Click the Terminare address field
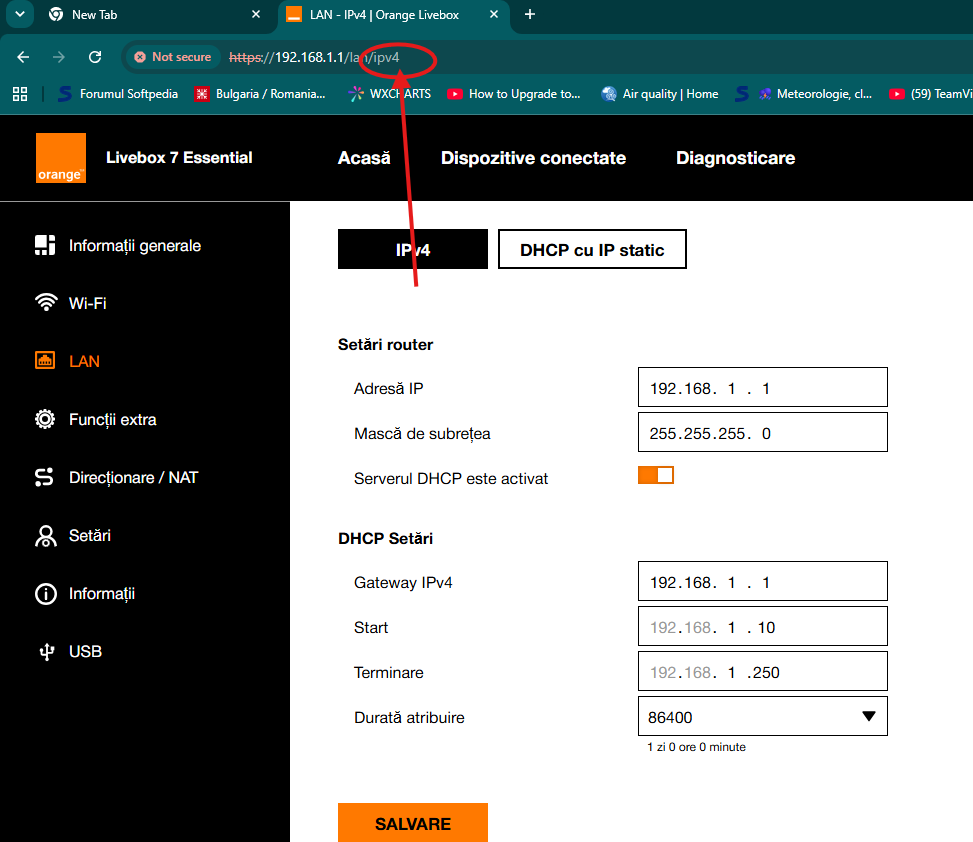 [763, 671]
